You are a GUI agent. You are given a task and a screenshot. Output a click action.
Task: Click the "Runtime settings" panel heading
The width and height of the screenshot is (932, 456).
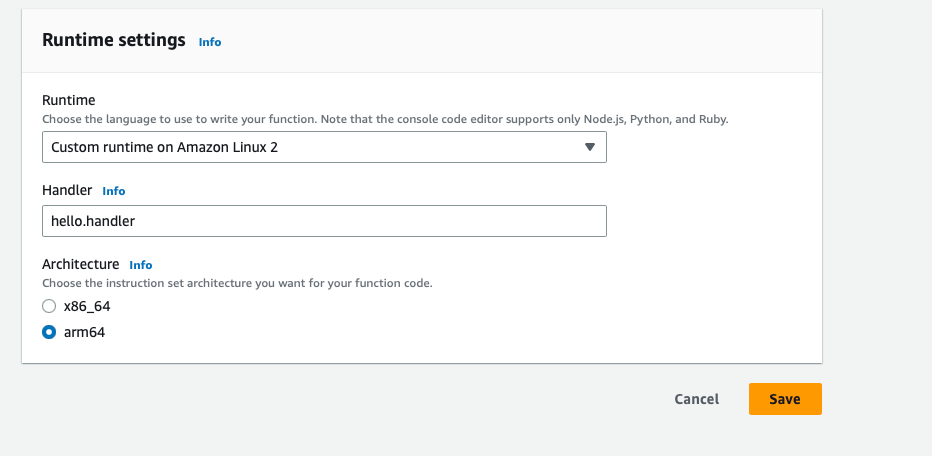[114, 40]
